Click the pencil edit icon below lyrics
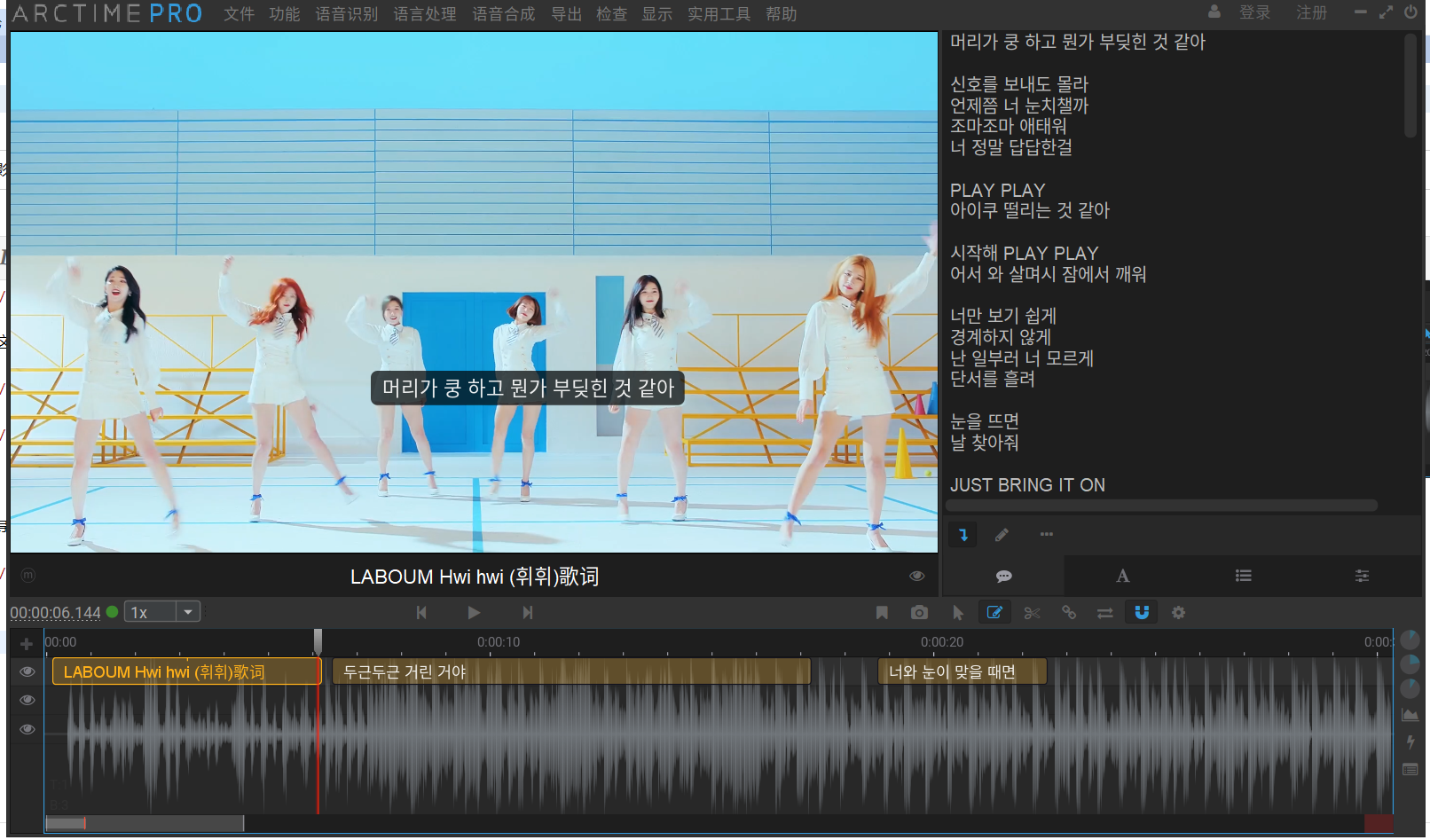 [1002, 535]
